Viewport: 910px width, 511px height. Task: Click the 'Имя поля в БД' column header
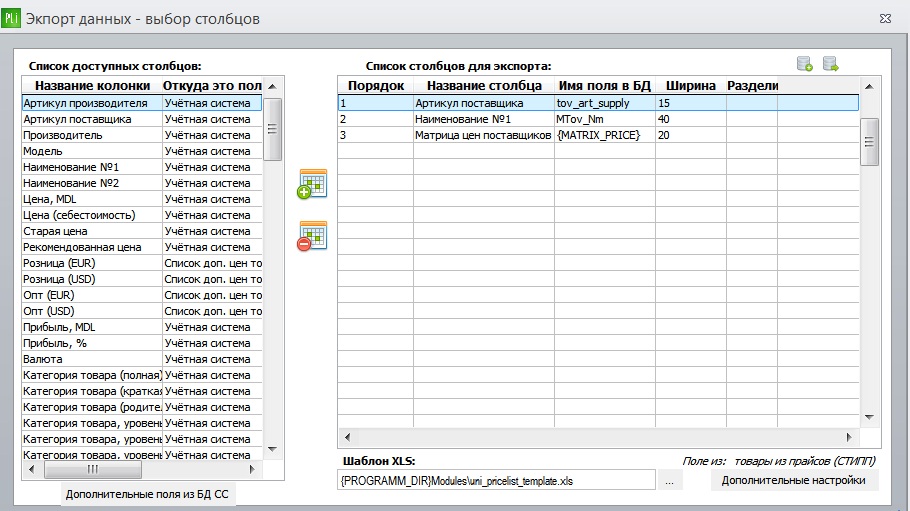click(605, 85)
